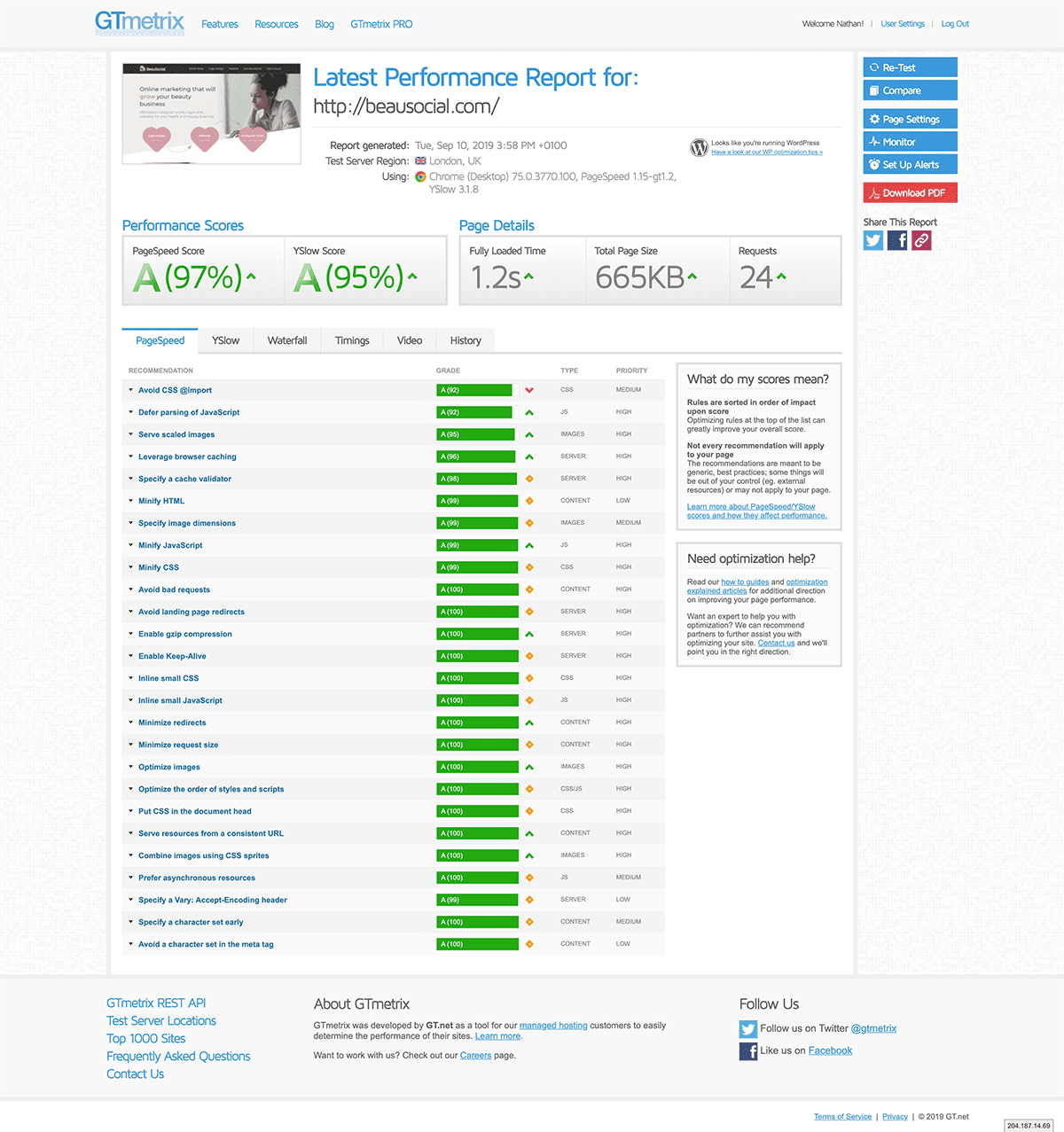Click green up arrow for Defer parsing of JavaScript

529,412
